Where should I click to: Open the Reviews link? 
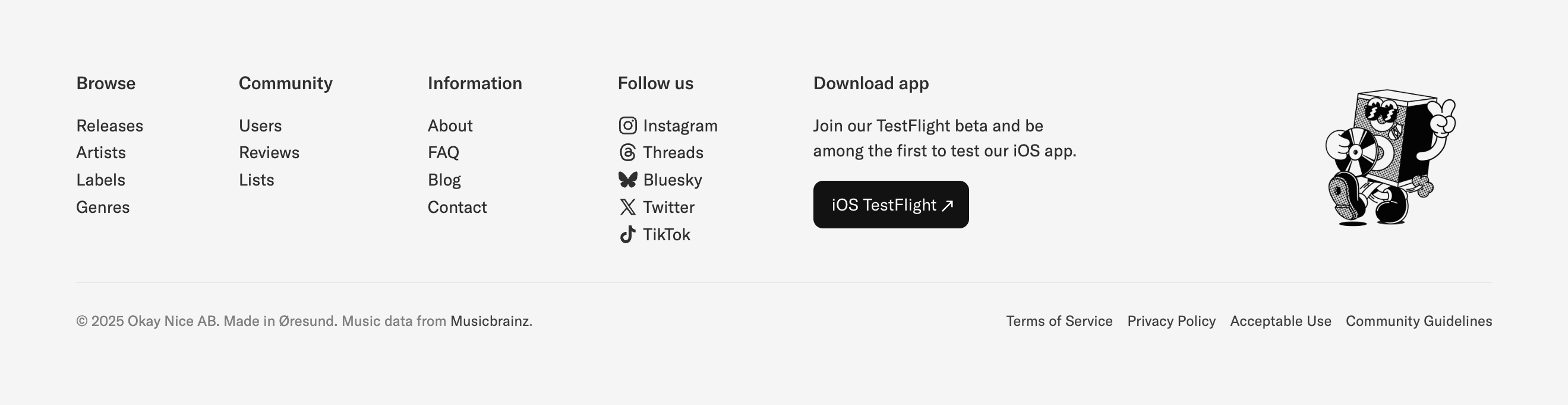point(269,153)
